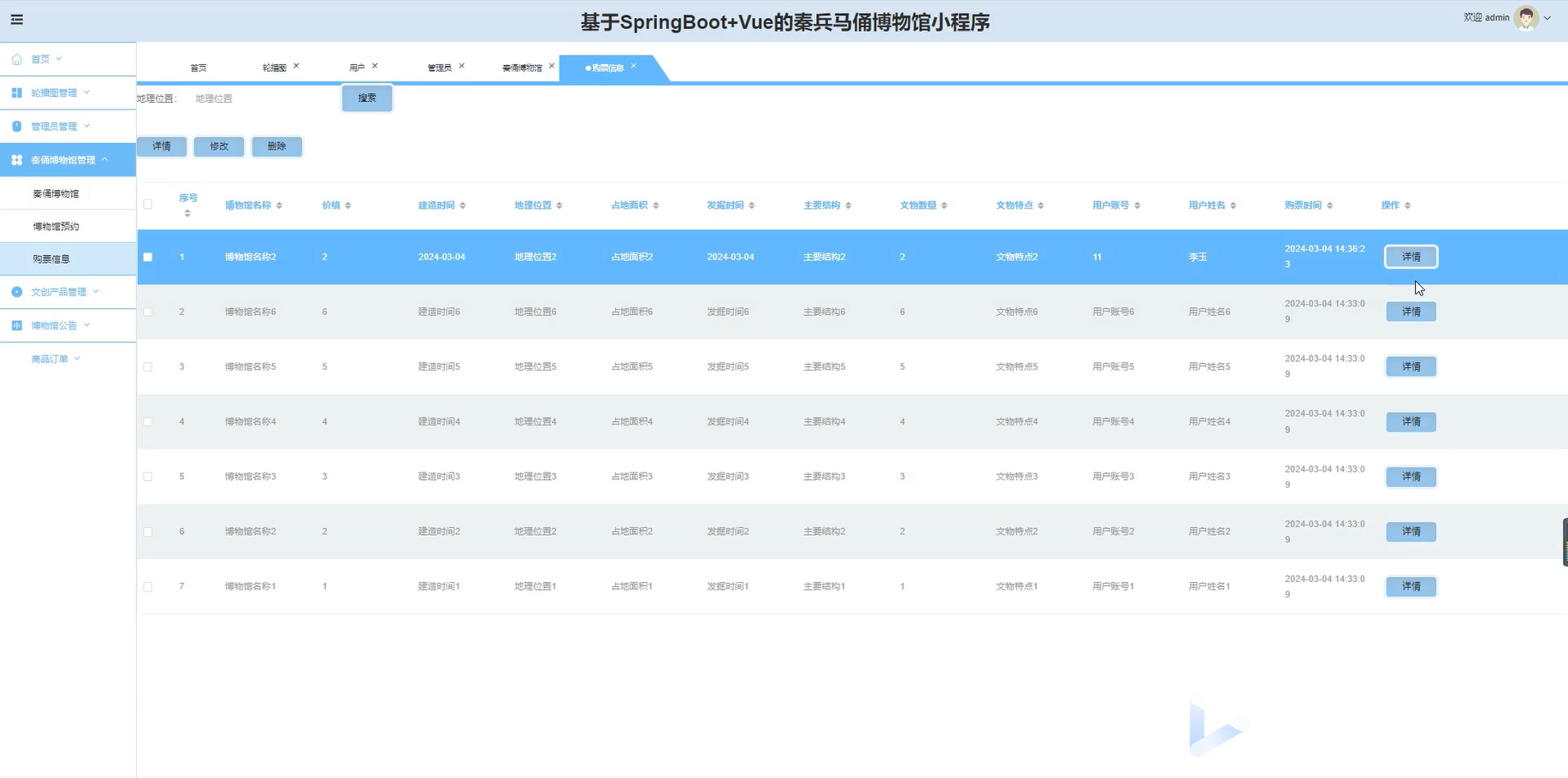Sort by 文物特点 column arrows
The height and width of the screenshot is (778, 1568).
pyautogui.click(x=1041, y=205)
